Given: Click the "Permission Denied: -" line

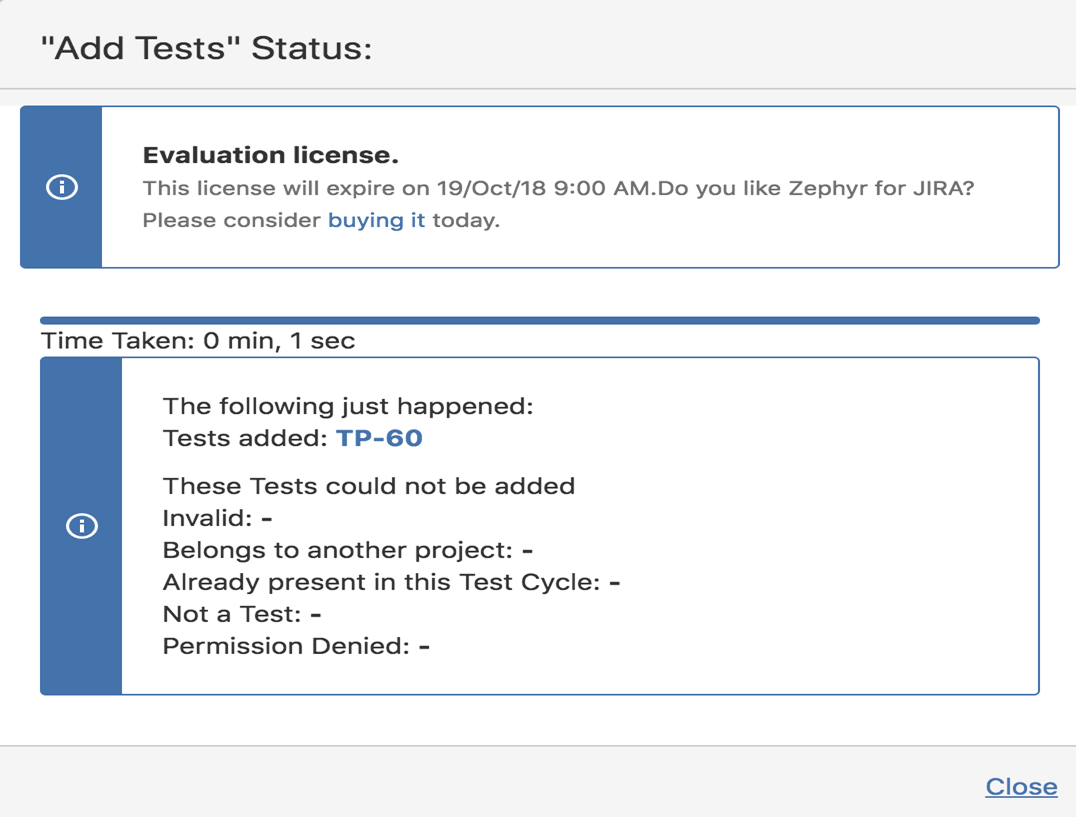Looking at the screenshot, I should click(296, 646).
